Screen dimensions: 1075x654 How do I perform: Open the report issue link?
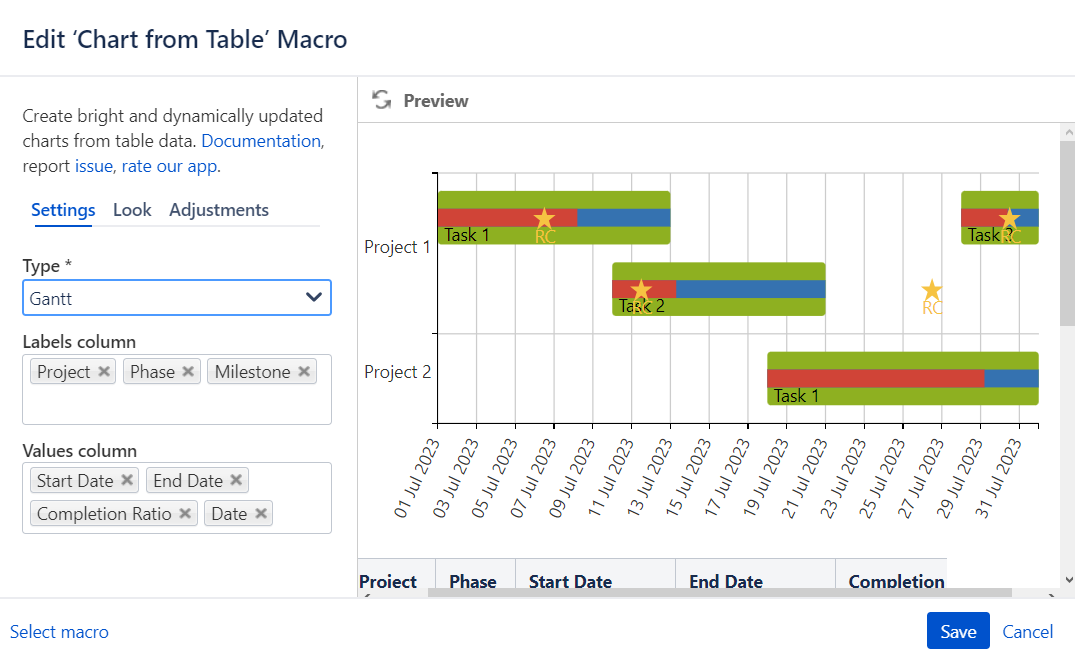(x=94, y=166)
